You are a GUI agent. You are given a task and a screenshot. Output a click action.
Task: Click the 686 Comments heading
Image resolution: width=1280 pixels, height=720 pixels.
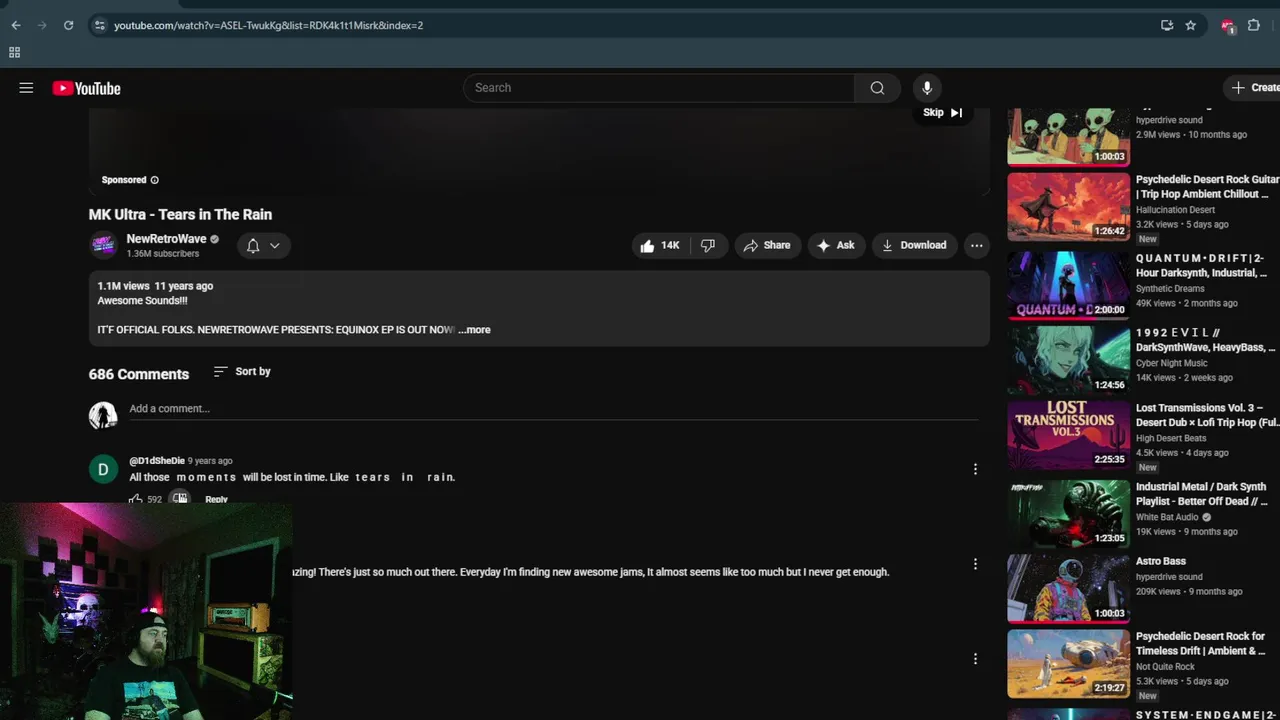pyautogui.click(x=139, y=374)
